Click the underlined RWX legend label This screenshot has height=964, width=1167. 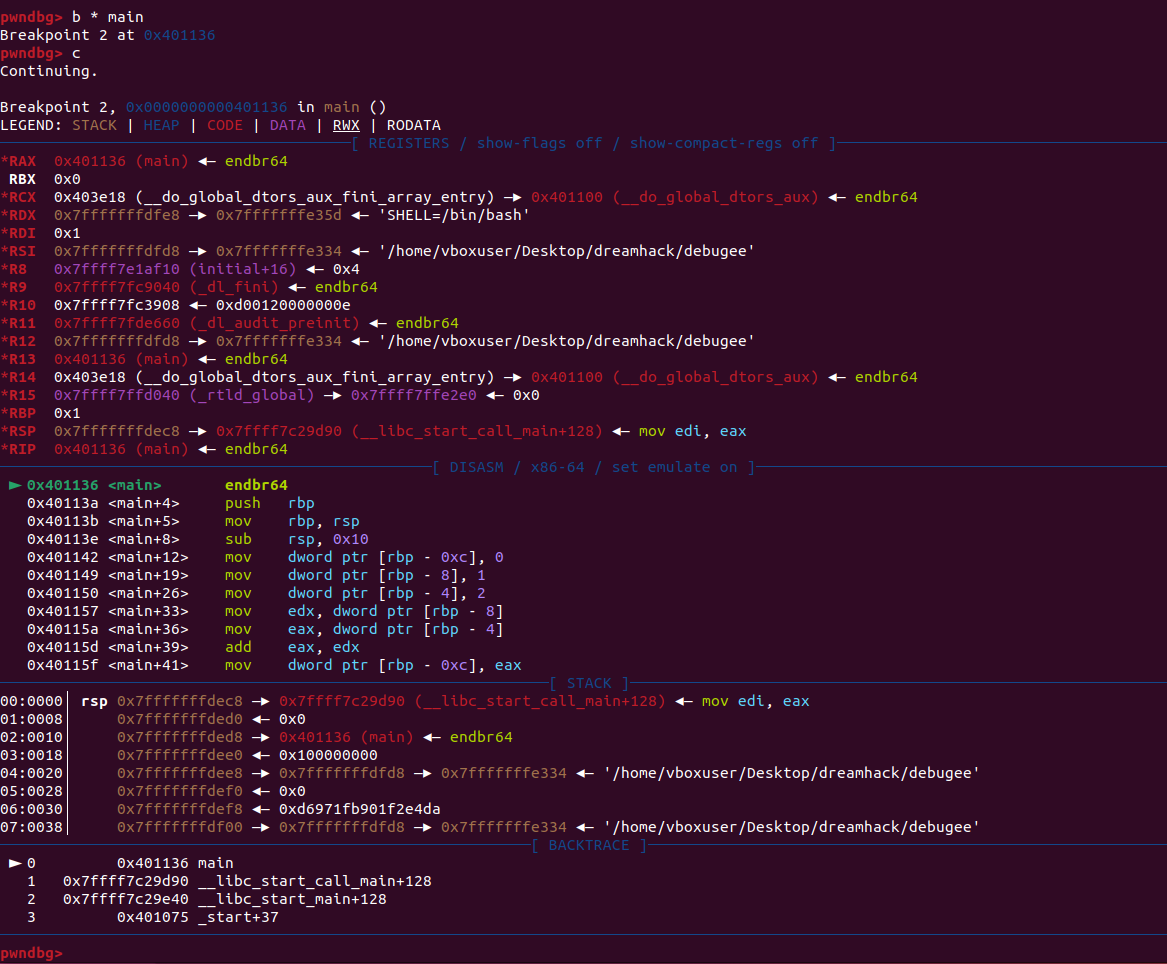(x=346, y=125)
